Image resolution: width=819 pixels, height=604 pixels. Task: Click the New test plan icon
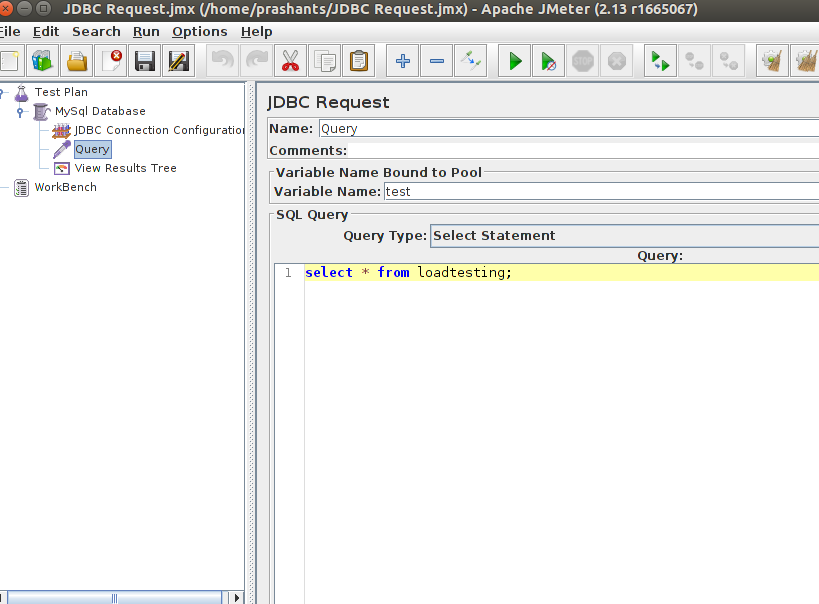pos(9,61)
